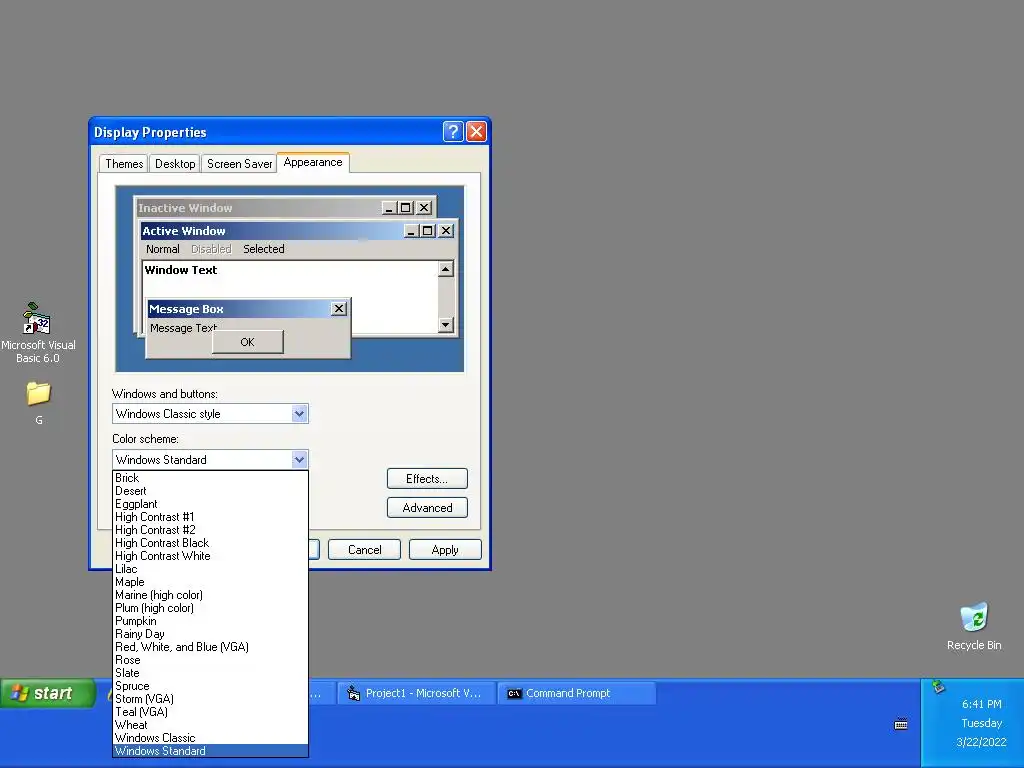This screenshot has height=768, width=1024.
Task: Choose Brick color scheme
Action: (210, 478)
